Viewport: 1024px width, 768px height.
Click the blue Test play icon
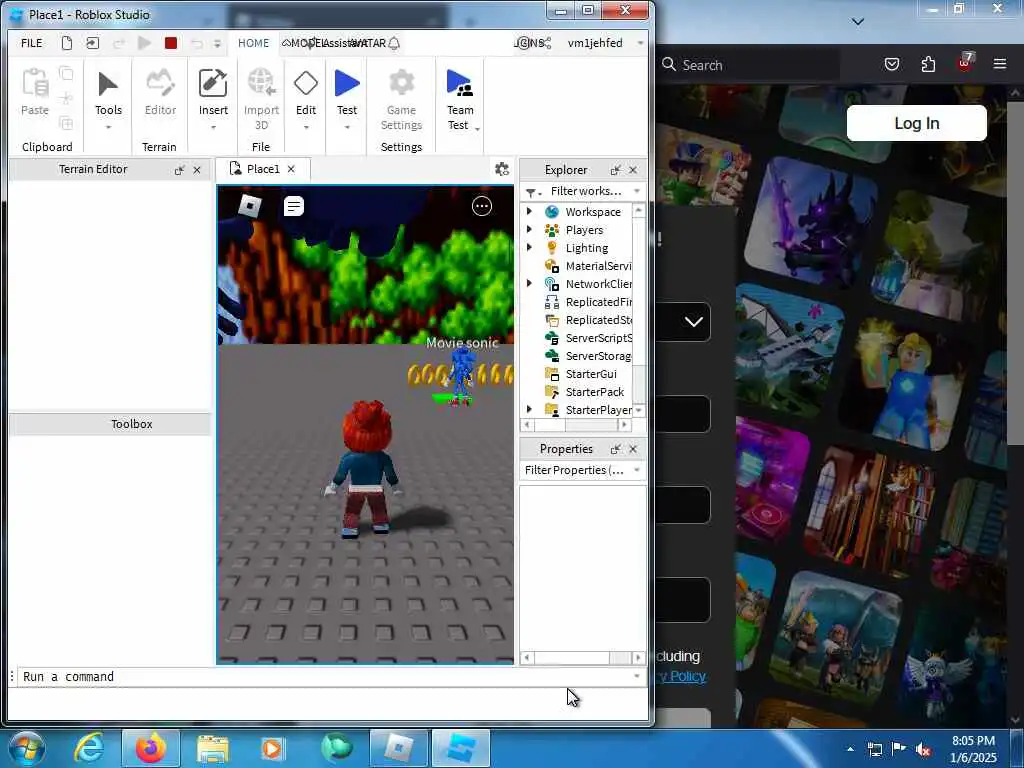pos(347,84)
